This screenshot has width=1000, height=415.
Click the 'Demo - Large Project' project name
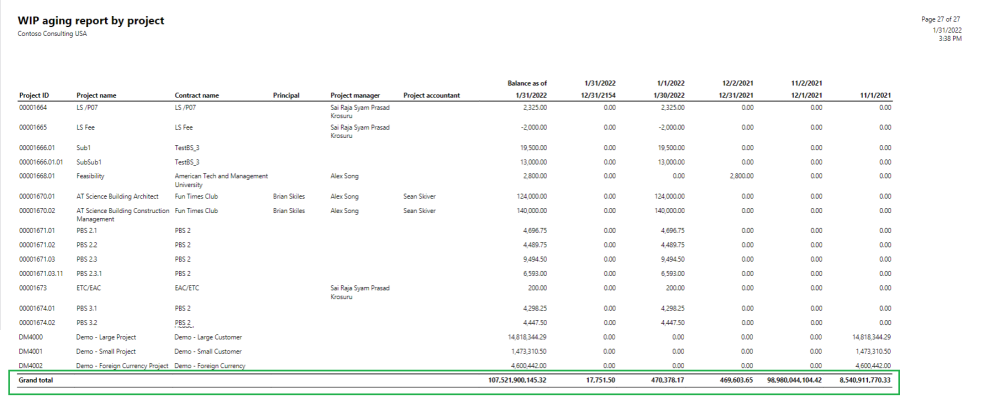pyautogui.click(x=107, y=337)
